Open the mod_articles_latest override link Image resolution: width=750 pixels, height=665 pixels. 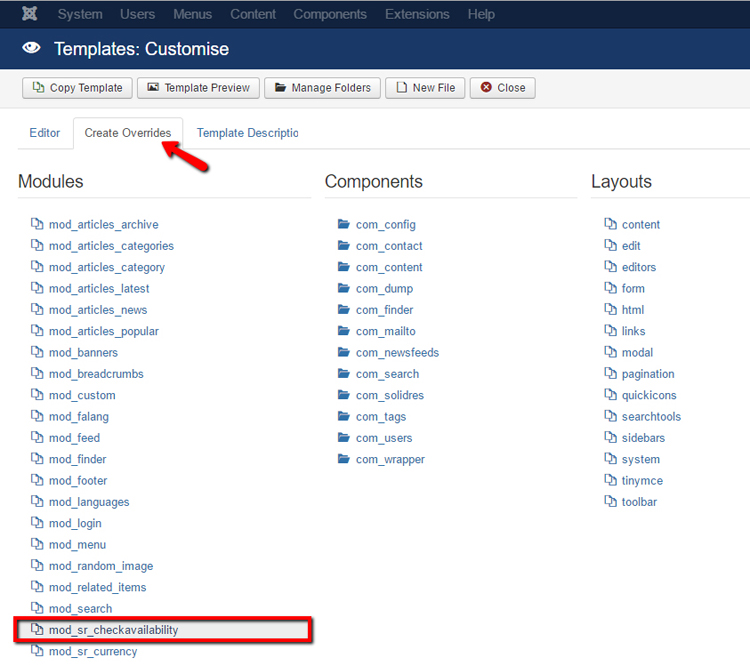[99, 288]
